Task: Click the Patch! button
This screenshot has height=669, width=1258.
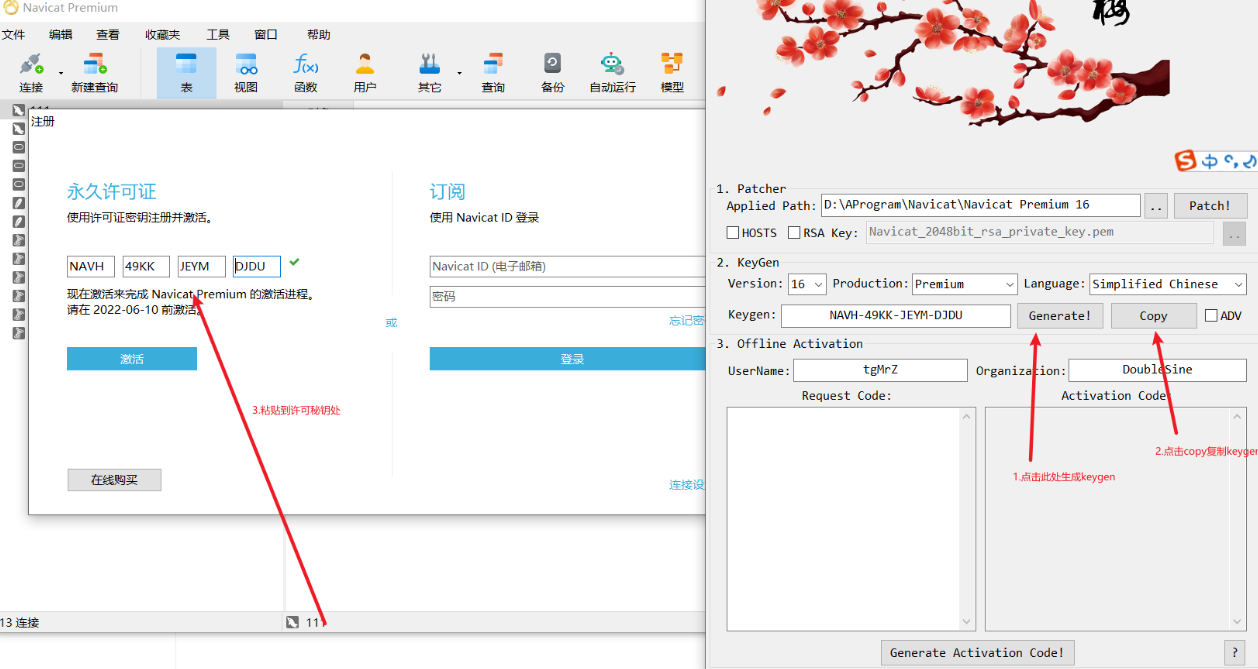Action: [x=1210, y=206]
